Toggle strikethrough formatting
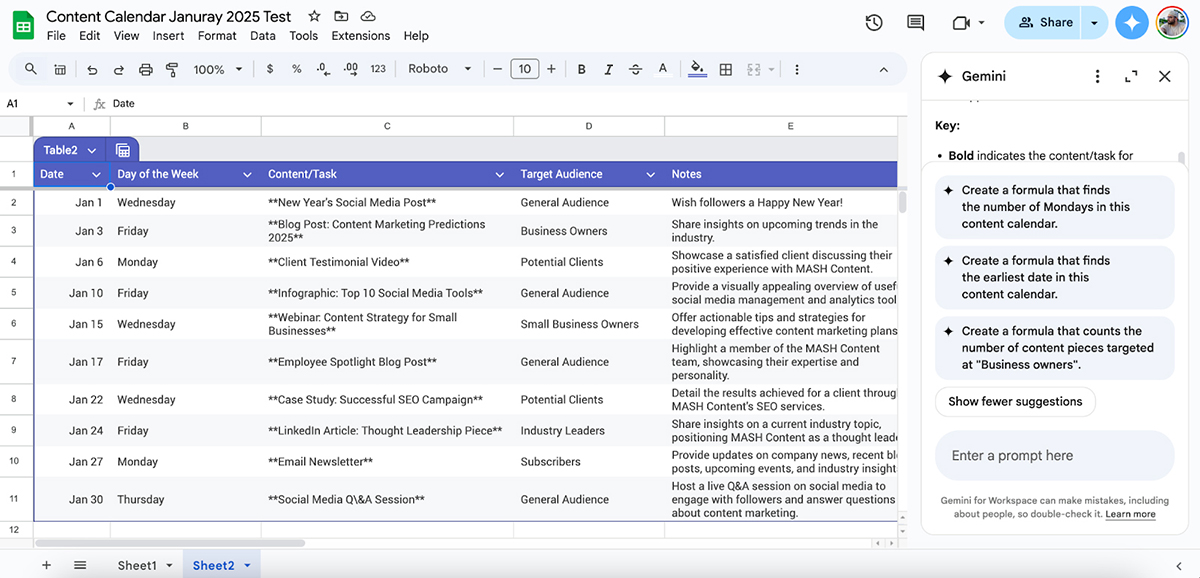Viewport: 1200px width, 578px height. pos(635,70)
